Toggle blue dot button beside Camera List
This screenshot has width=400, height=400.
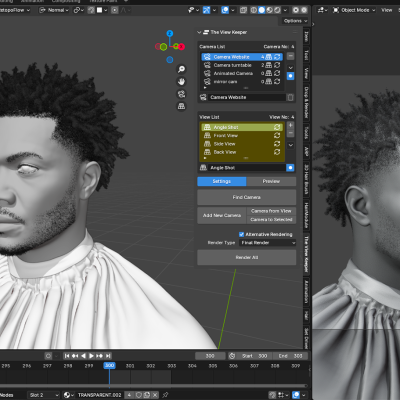tap(291, 76)
